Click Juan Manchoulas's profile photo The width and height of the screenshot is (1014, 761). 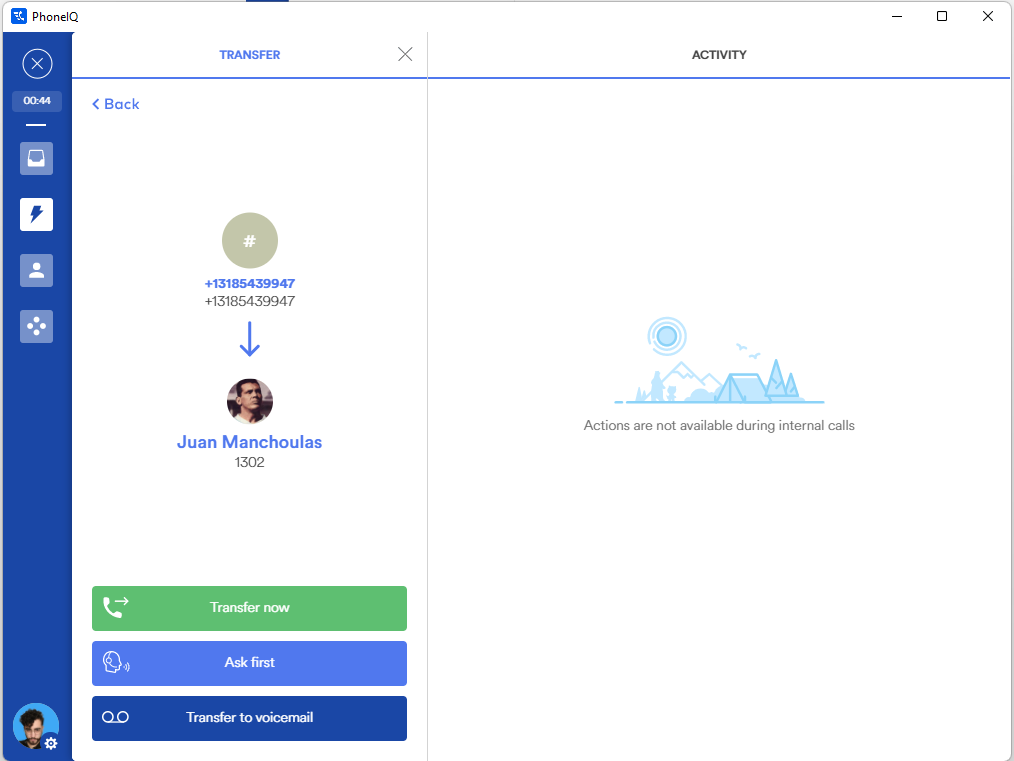coord(250,401)
